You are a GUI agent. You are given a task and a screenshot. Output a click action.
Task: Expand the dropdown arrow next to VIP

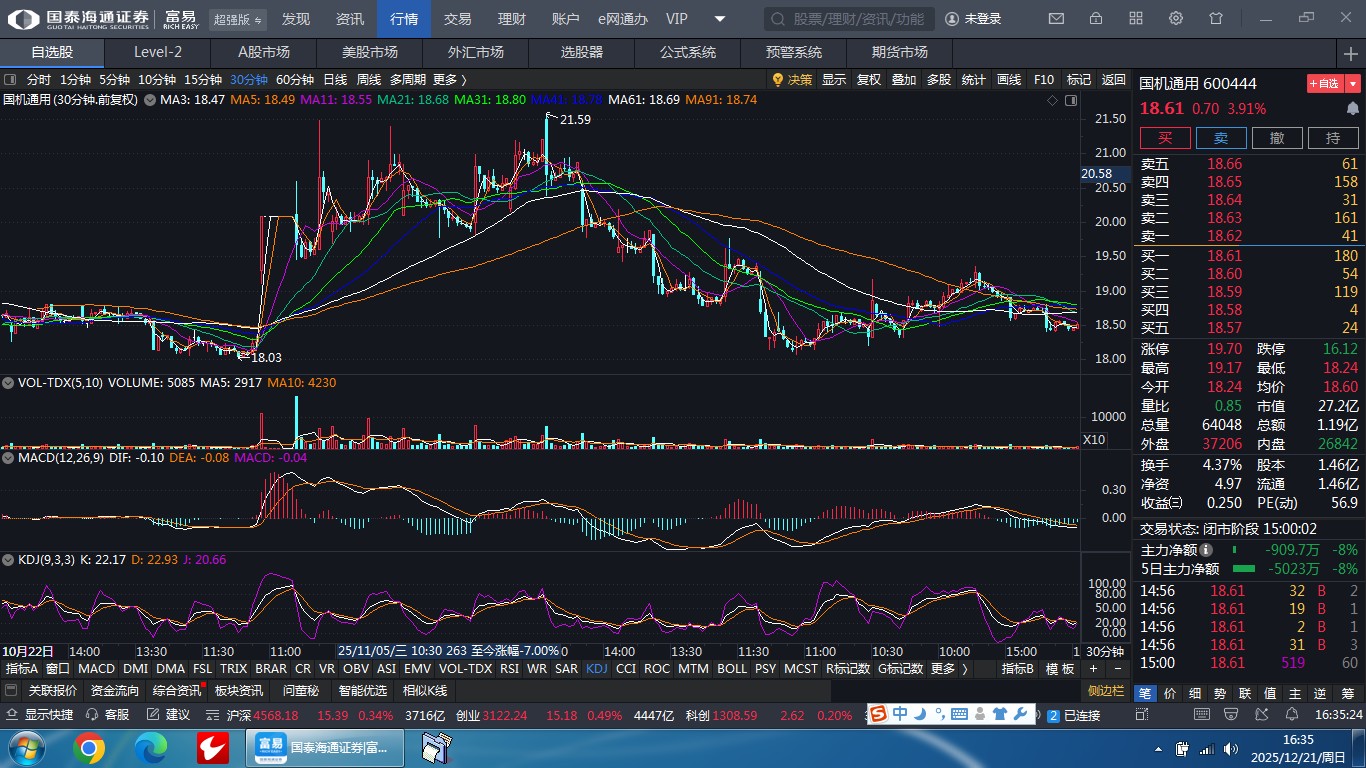720,19
